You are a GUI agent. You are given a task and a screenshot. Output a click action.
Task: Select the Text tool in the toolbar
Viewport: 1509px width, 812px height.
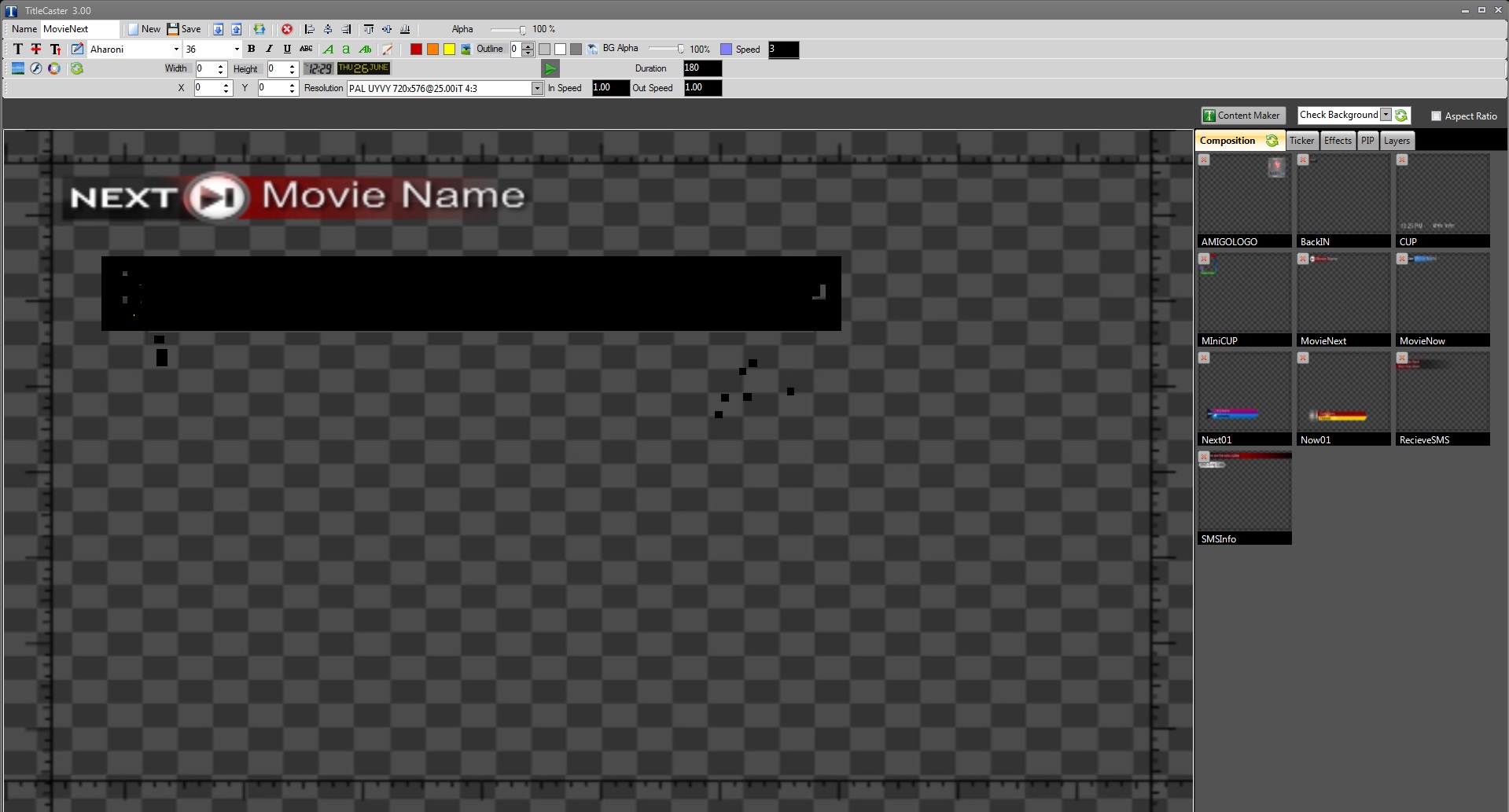[x=17, y=49]
